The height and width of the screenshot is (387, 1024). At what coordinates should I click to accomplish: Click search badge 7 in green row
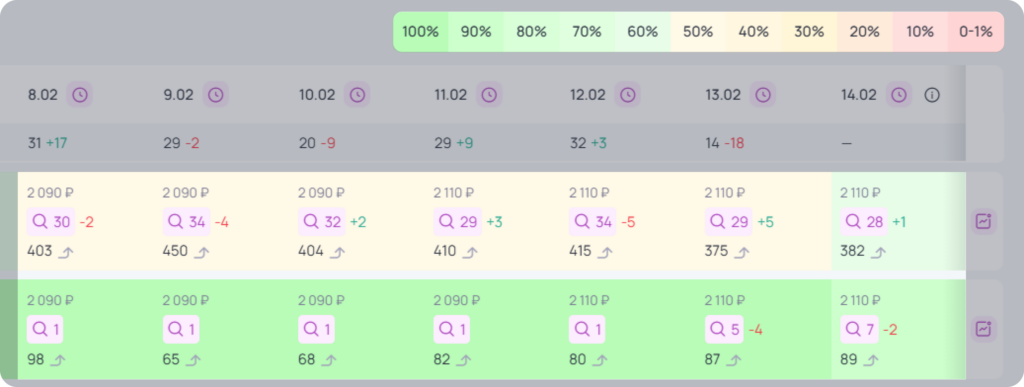(859, 330)
